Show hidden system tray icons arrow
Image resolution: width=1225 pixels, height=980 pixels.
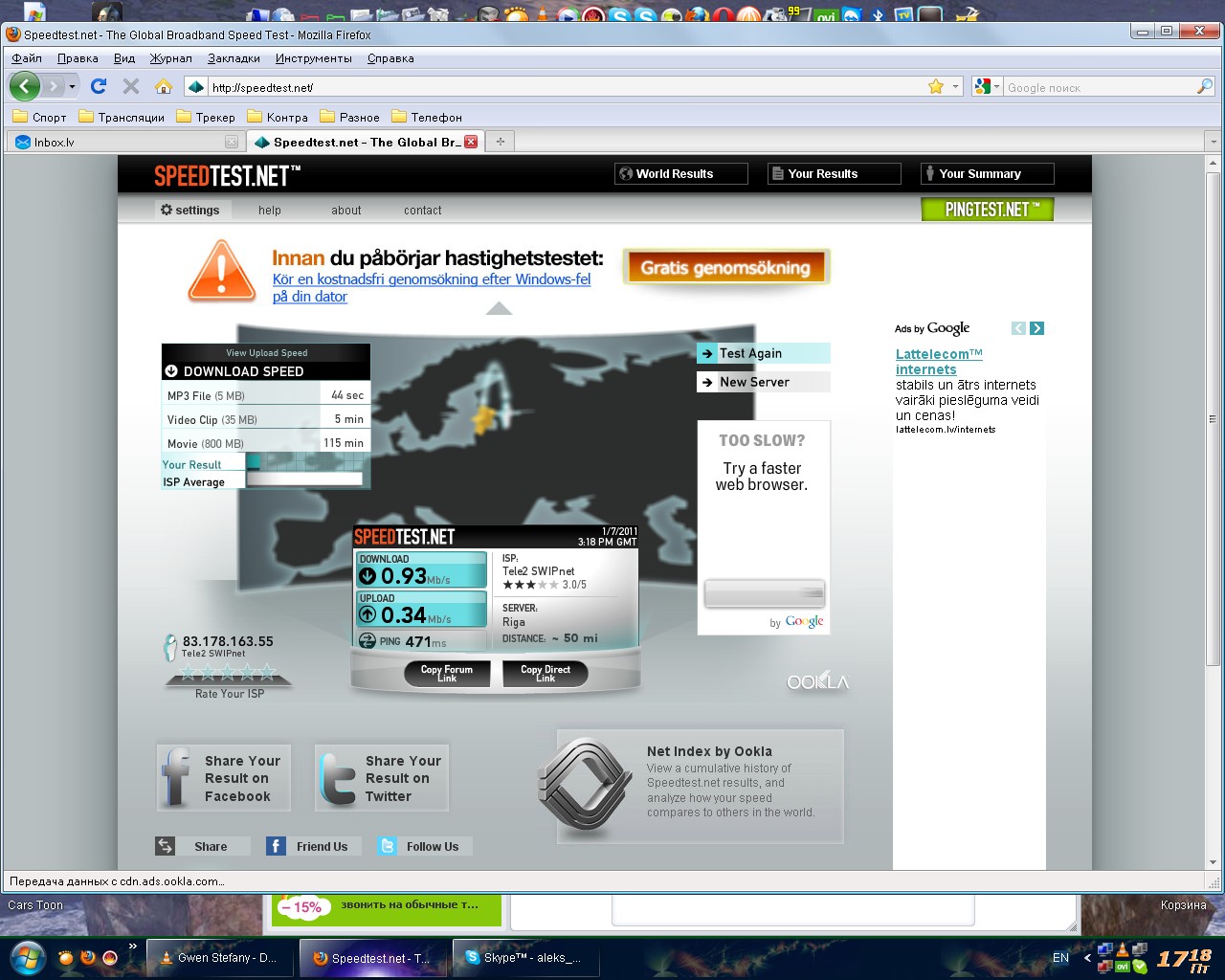pos(1087,957)
